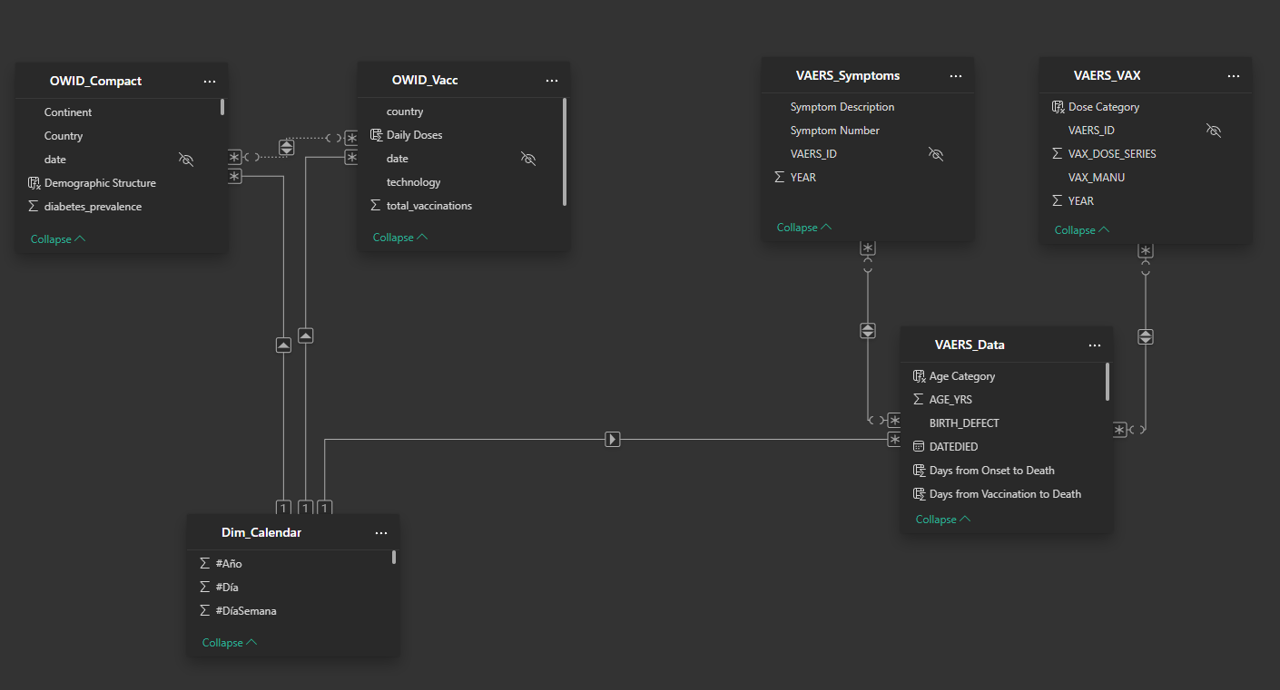1280x690 pixels.
Task: Select the Age Category calculated column icon
Action: click(x=919, y=376)
